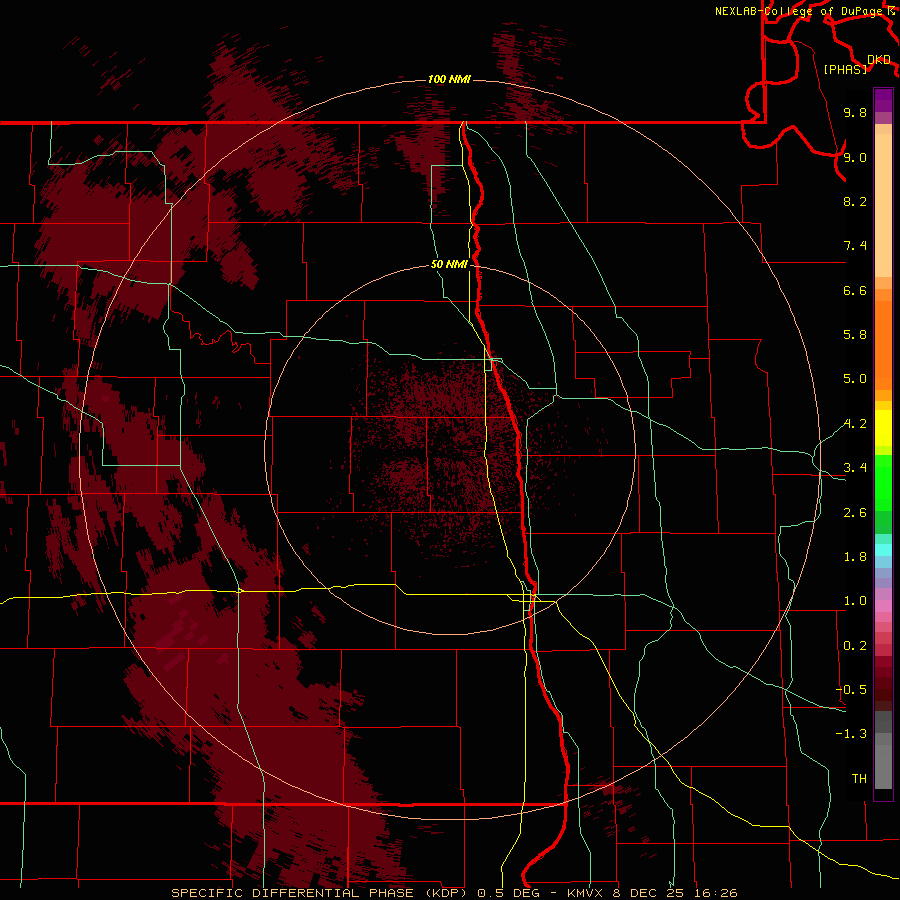Click the cyan segment of the color bar
Viewport: 900px width, 900px height.
pyautogui.click(x=883, y=550)
